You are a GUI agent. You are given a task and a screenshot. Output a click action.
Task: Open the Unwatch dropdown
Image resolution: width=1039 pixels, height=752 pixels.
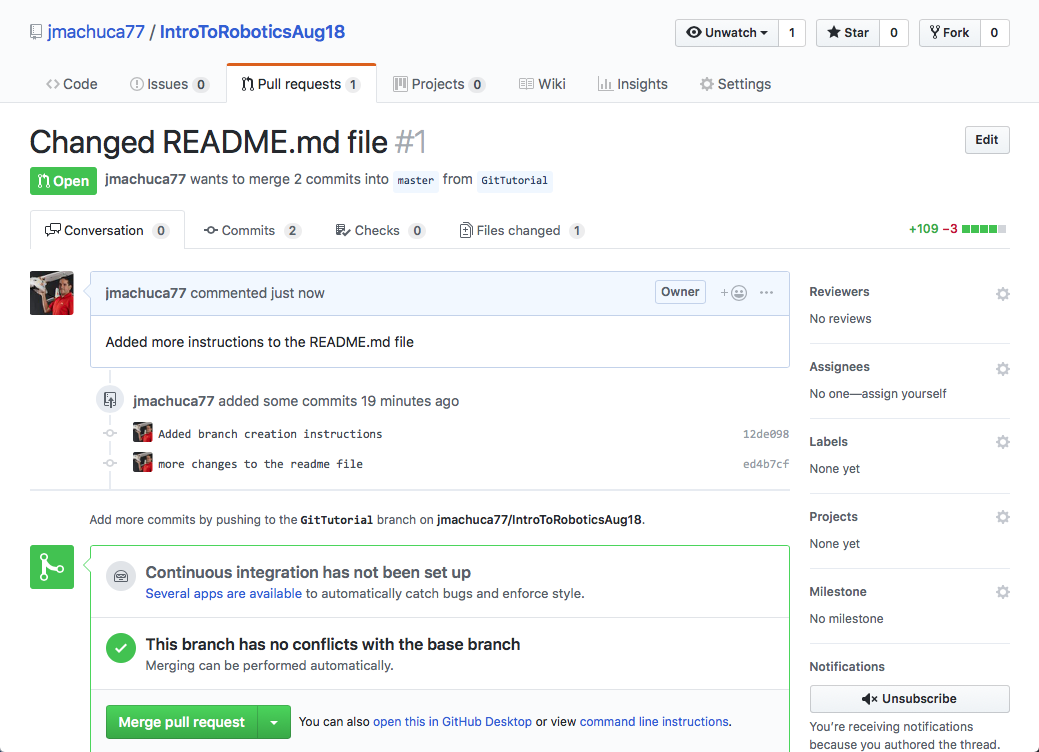coord(727,32)
